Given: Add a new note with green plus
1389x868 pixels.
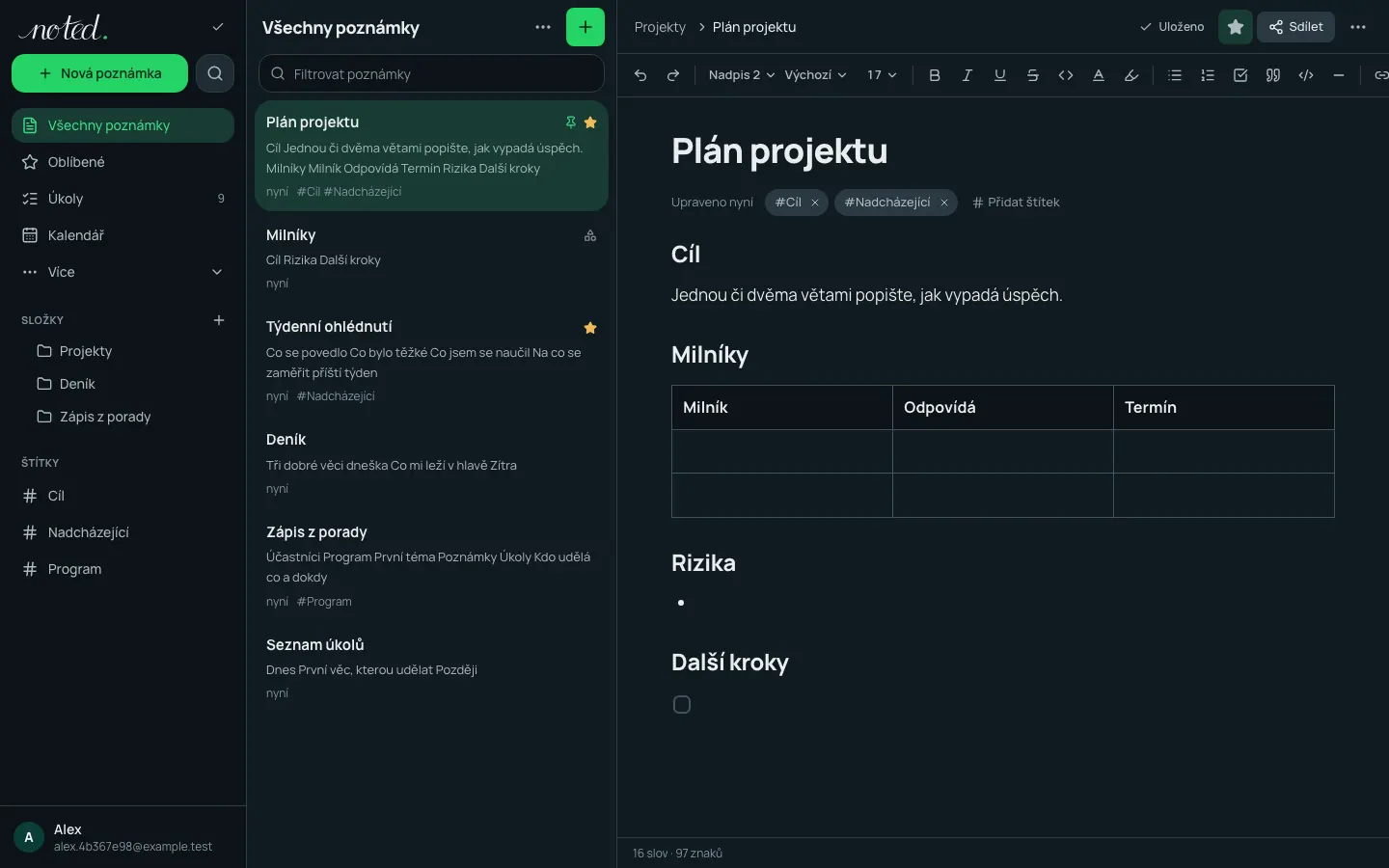Looking at the screenshot, I should 586,27.
